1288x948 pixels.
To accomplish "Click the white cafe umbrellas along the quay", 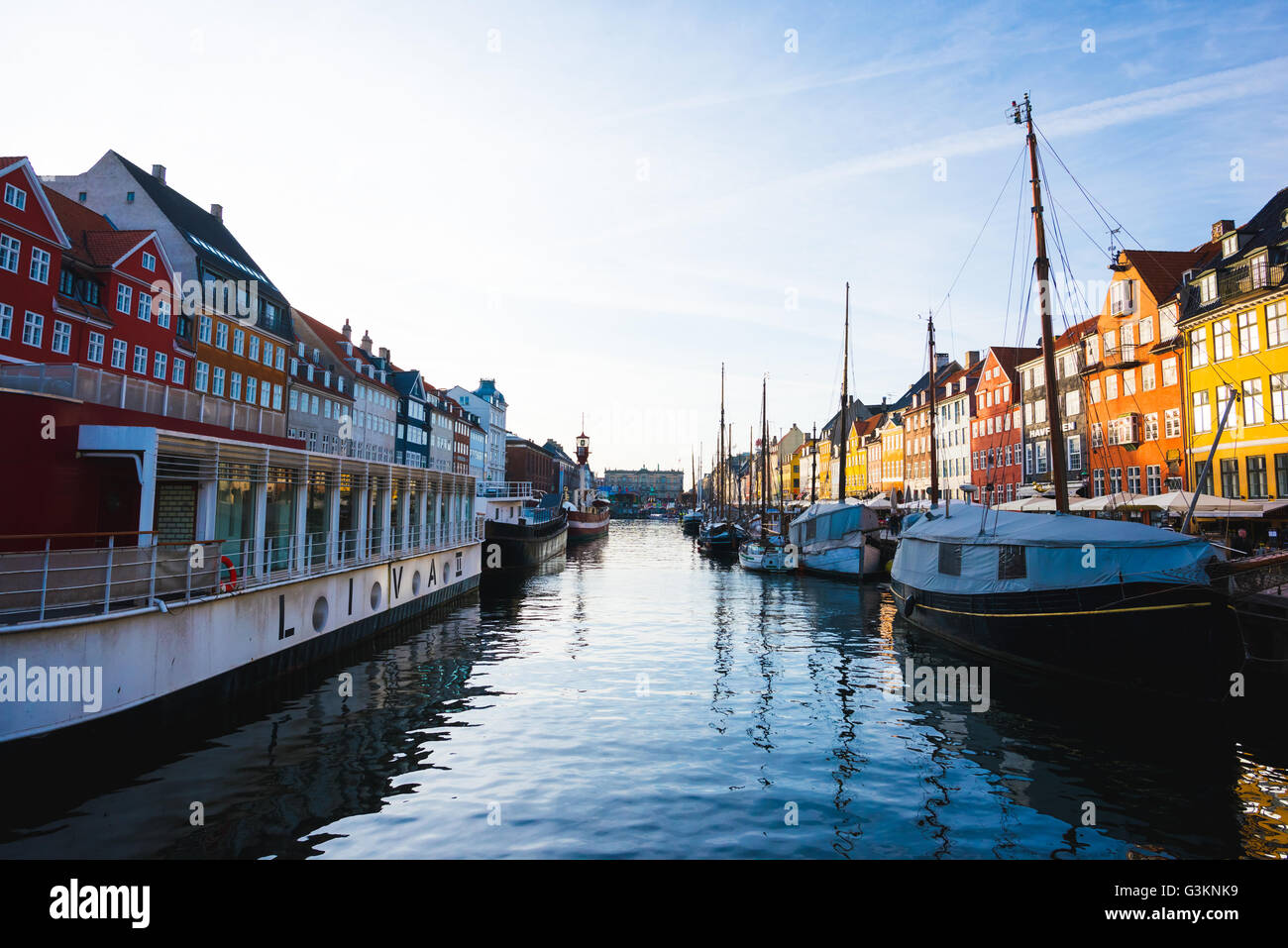I will 1139,503.
